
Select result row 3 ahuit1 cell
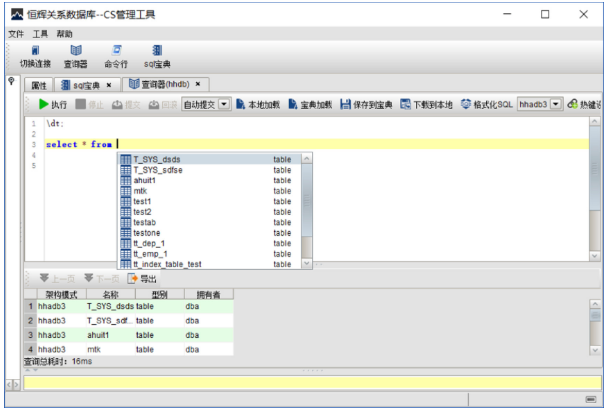[111, 335]
